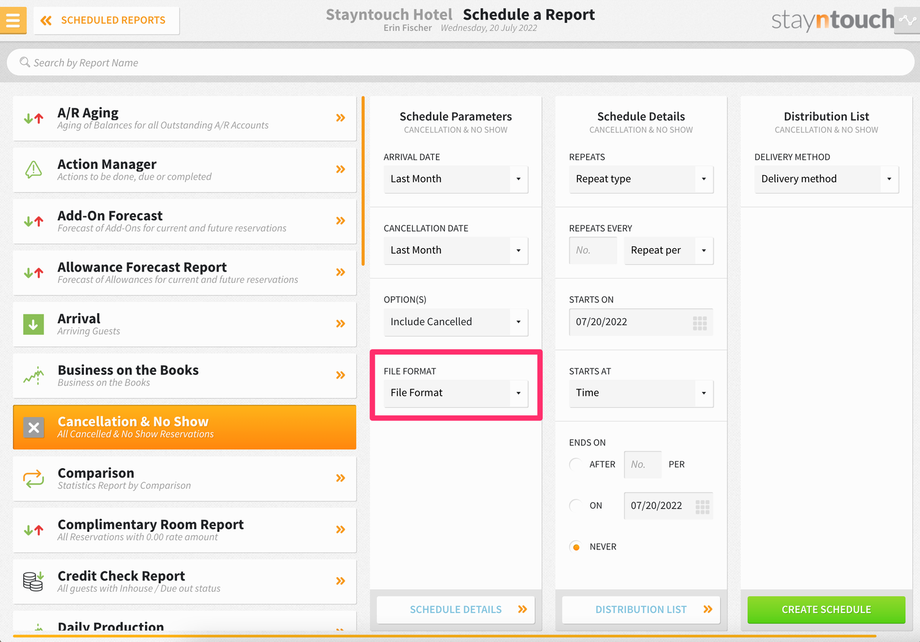Click the Allowance Forecast Report chevron arrow
The width and height of the screenshot is (920, 642).
(340, 272)
